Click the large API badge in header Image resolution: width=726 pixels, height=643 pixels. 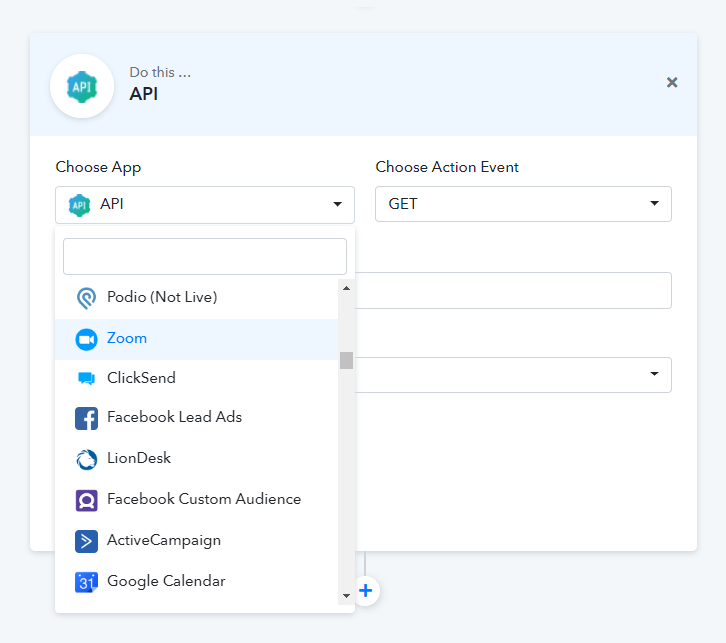[x=82, y=86]
